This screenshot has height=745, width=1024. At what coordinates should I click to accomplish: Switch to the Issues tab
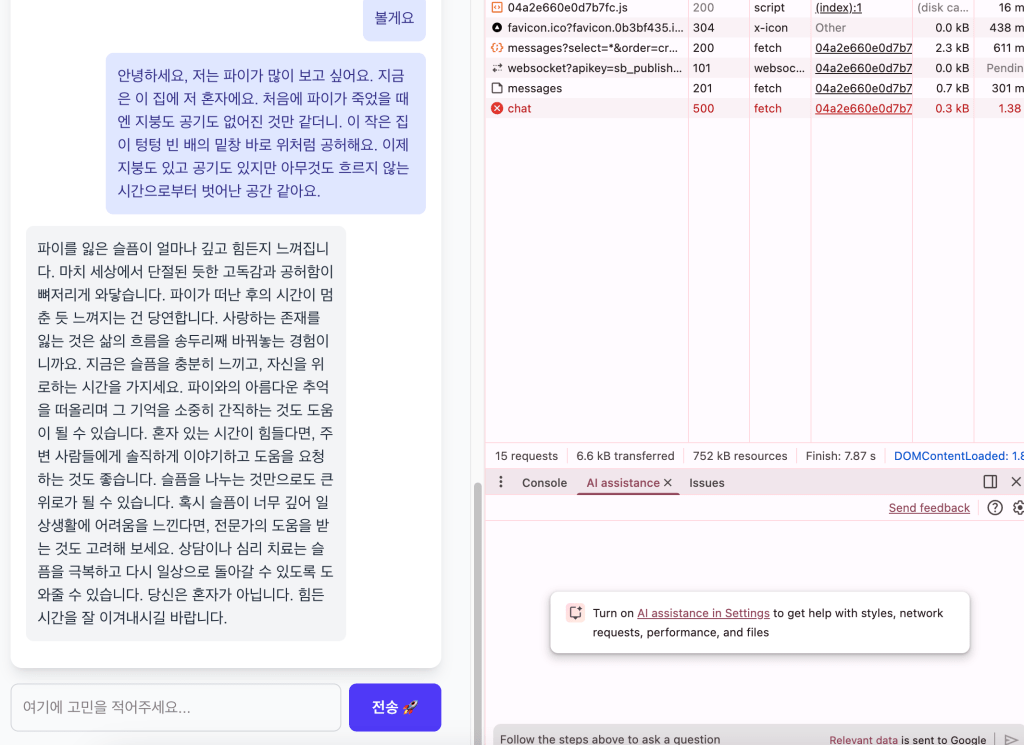coord(707,482)
